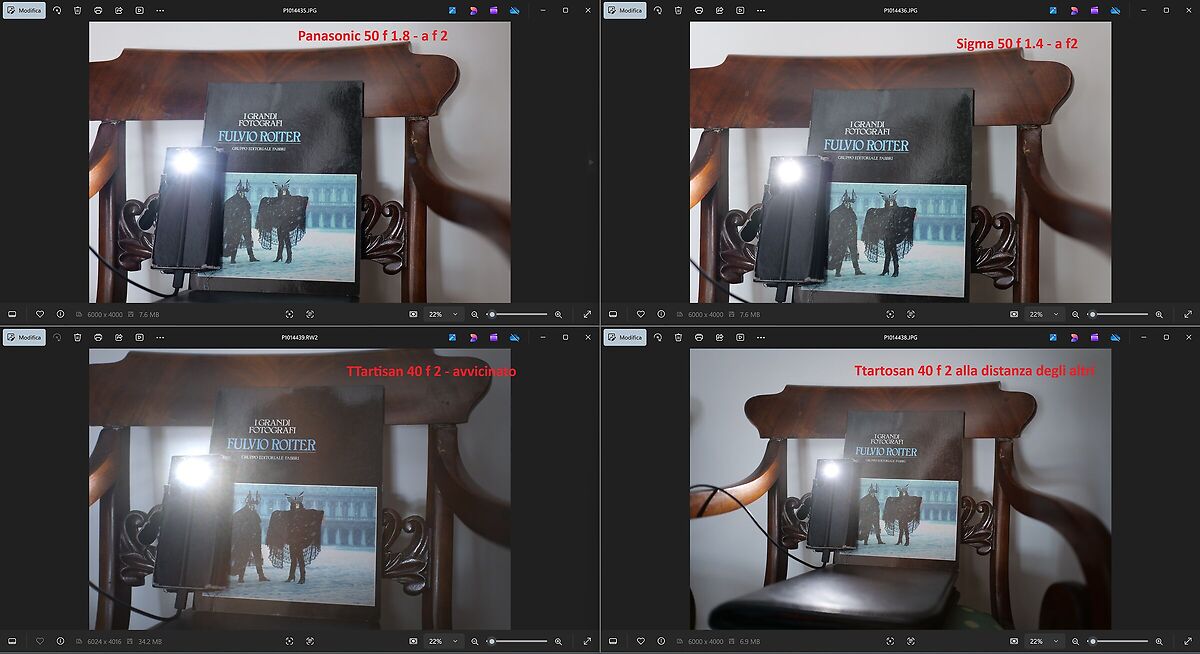This screenshot has height=654, width=1200.
Task: Show file info for P1014435.JPG
Action: (60, 314)
